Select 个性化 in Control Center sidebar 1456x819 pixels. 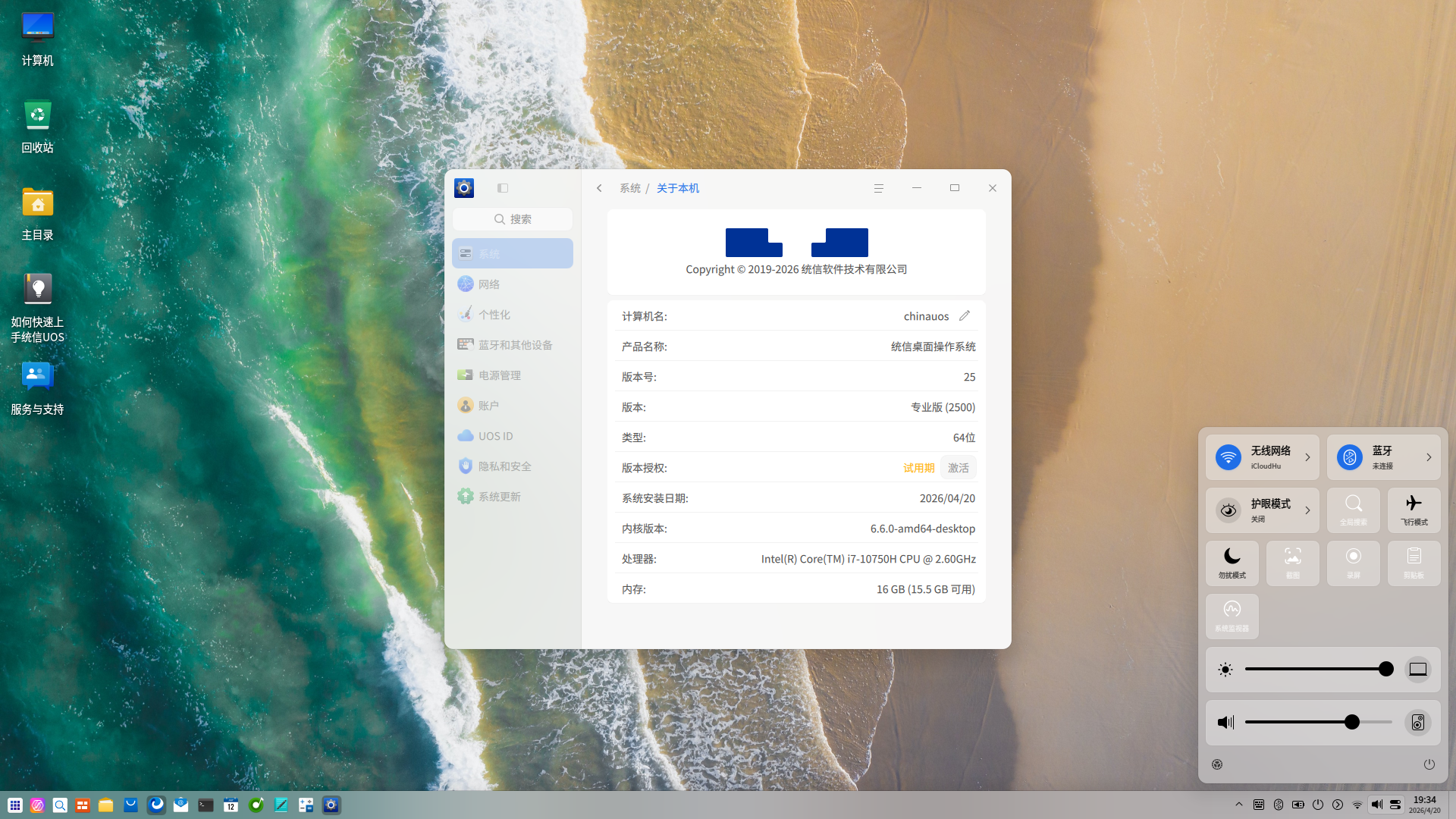(x=513, y=314)
